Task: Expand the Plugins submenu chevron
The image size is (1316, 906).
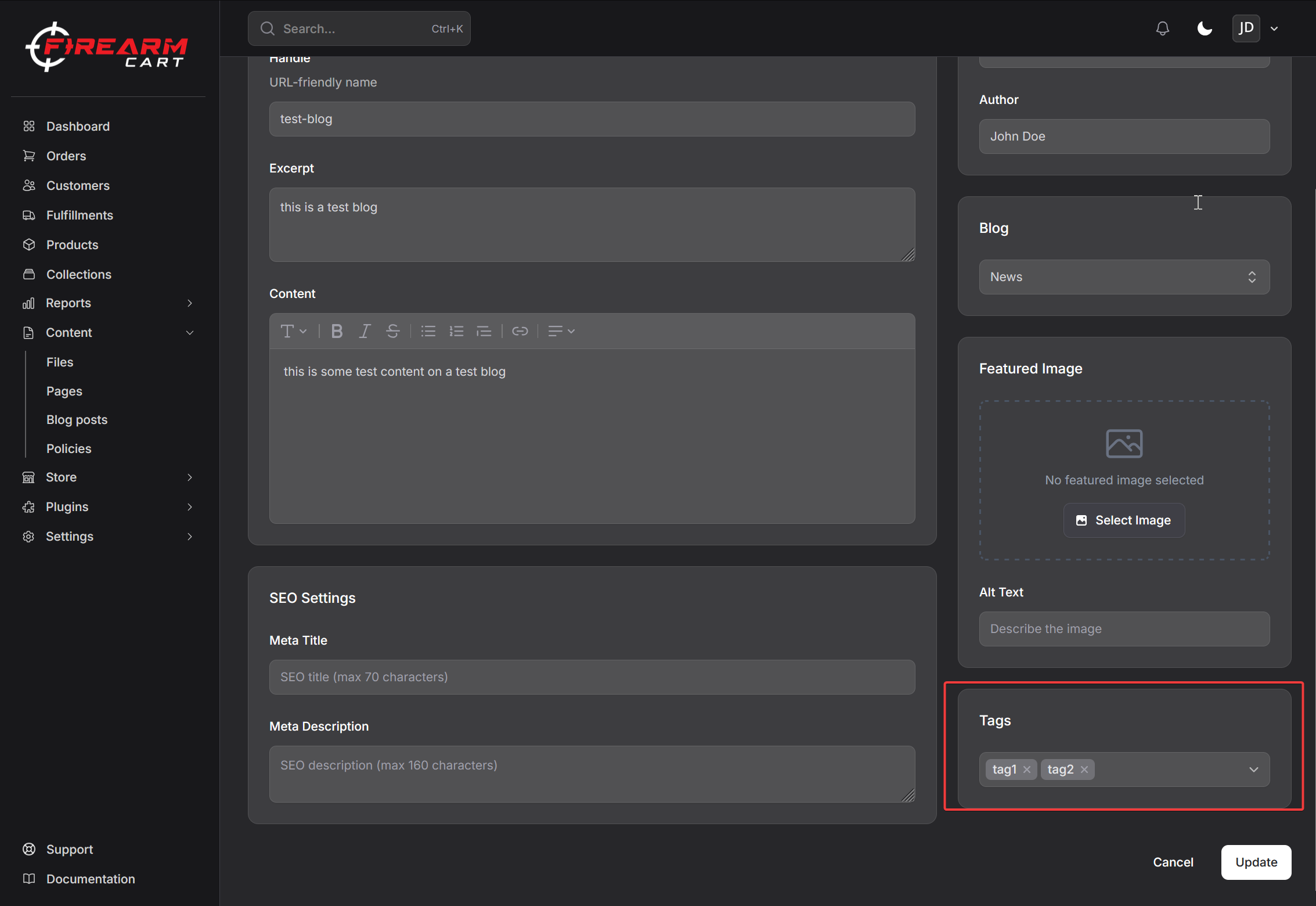Action: pos(189,507)
